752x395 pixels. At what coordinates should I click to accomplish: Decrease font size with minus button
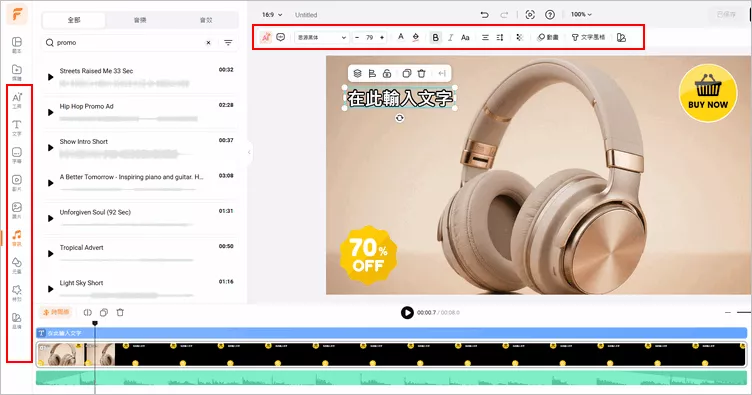tap(357, 37)
